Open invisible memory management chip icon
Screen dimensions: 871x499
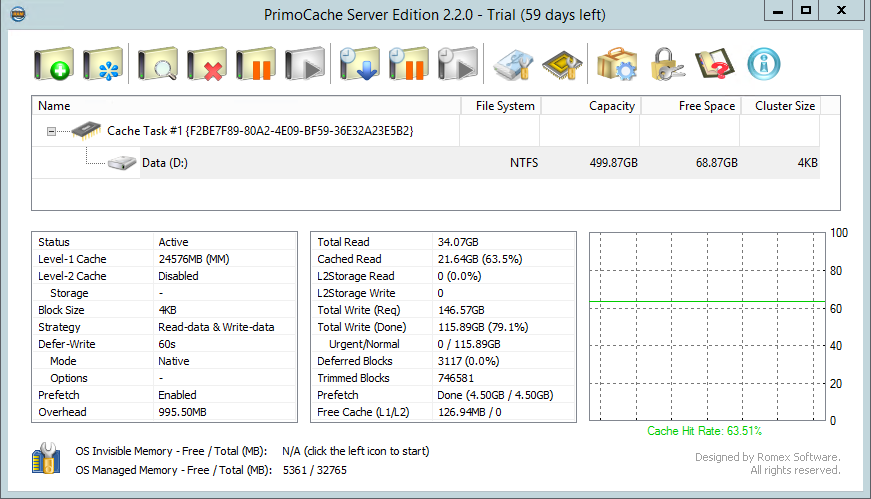coord(562,65)
